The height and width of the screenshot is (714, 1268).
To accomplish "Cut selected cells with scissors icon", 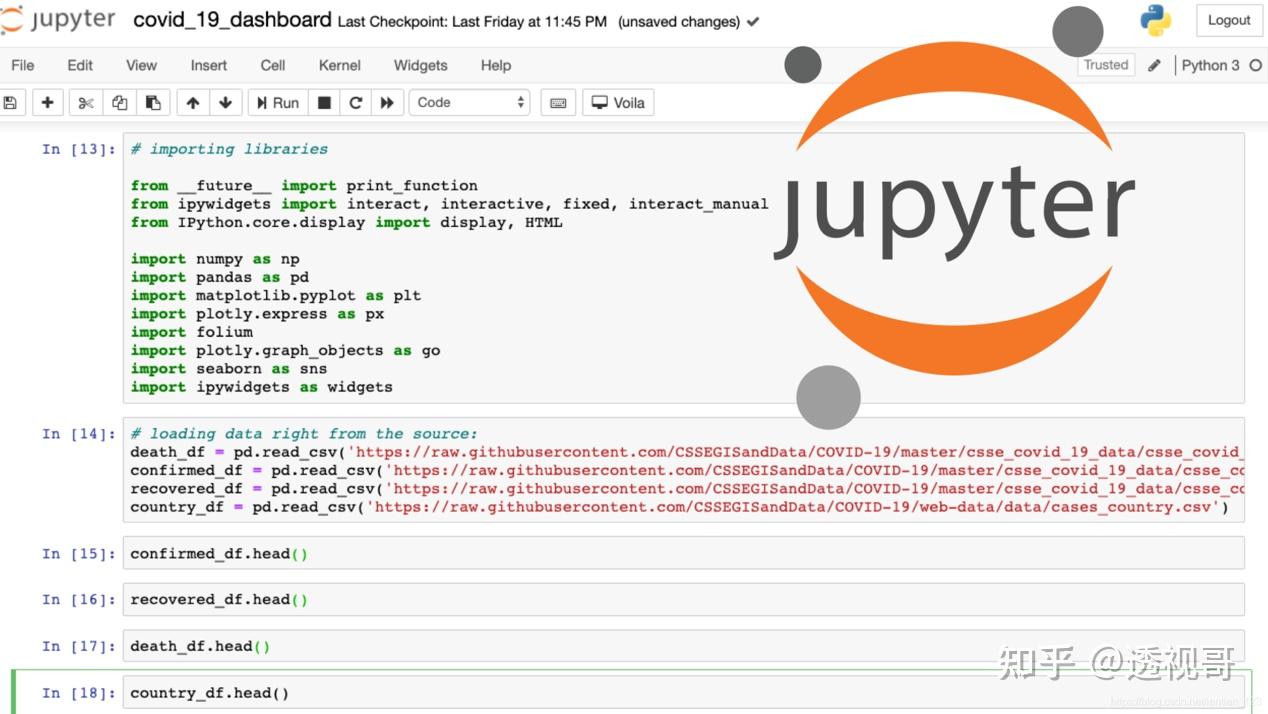I will [x=86, y=102].
